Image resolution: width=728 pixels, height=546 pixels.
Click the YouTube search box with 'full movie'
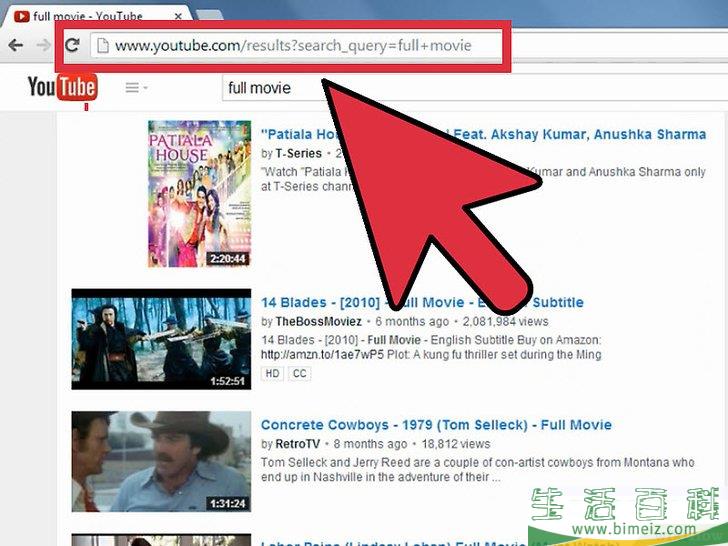(474, 87)
